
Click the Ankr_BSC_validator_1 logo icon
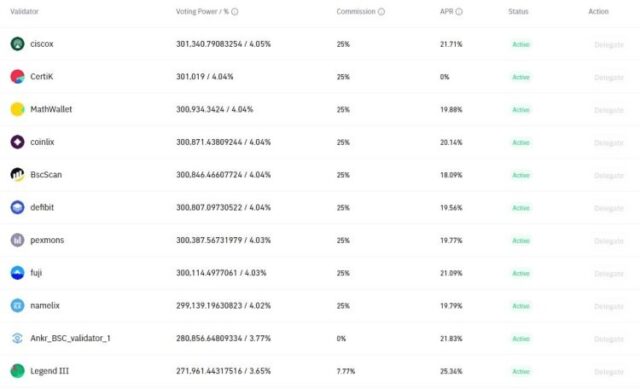(x=17, y=338)
